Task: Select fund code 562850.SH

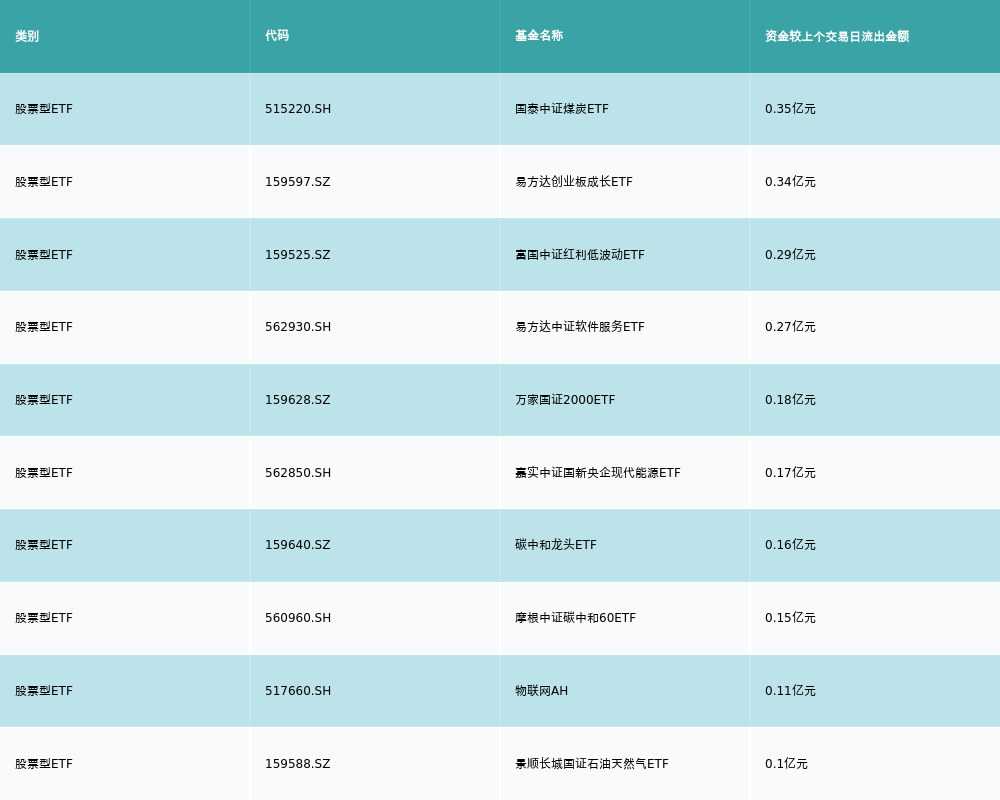Action: point(298,473)
